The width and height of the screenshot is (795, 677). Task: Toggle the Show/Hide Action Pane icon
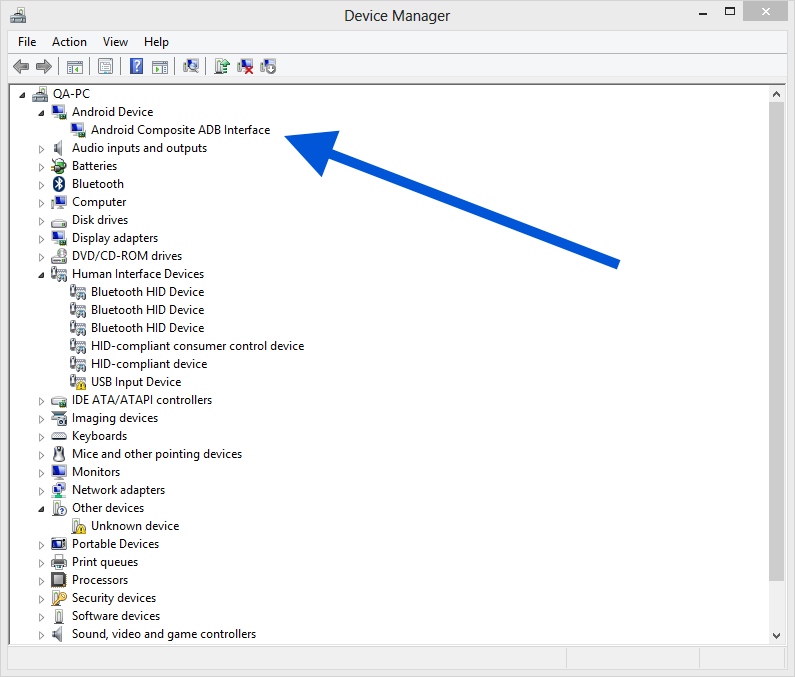point(160,66)
